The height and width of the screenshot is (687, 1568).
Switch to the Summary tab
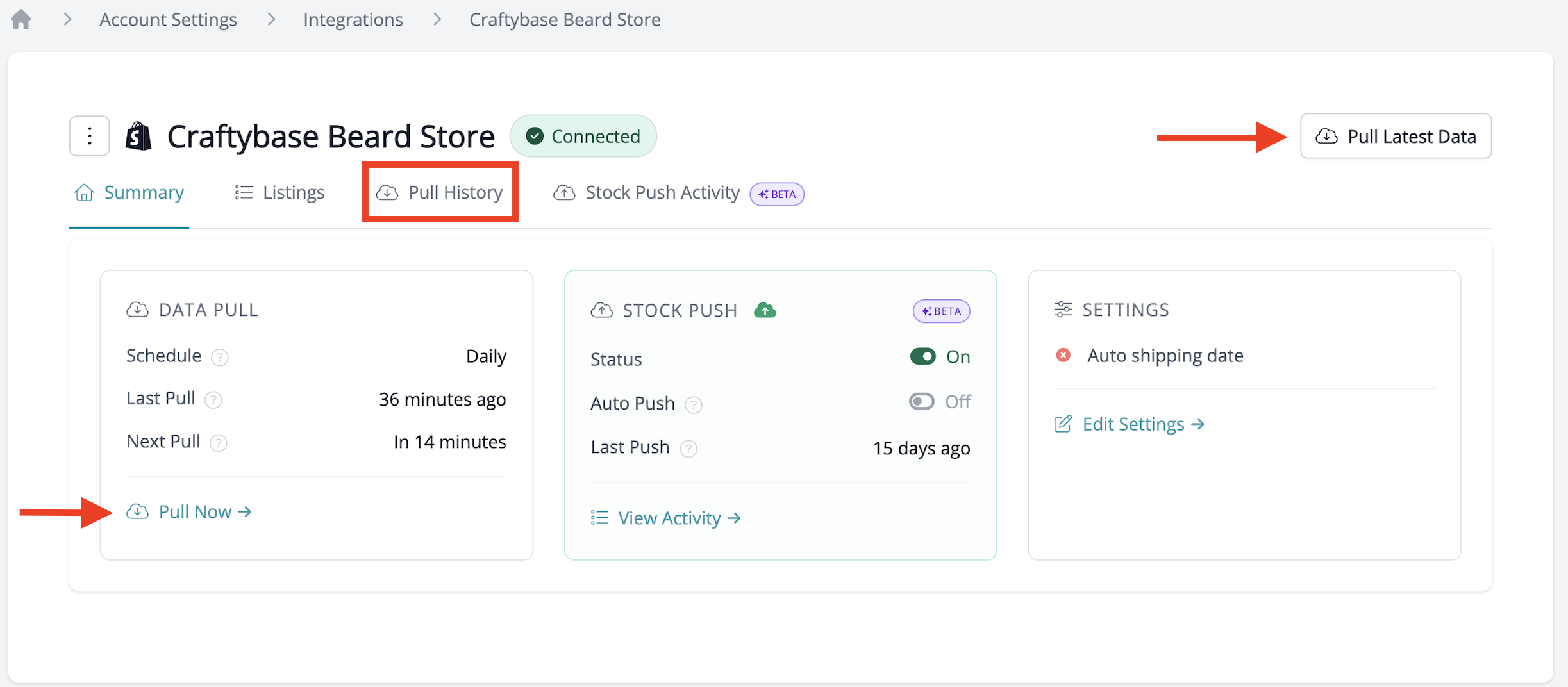tap(129, 192)
